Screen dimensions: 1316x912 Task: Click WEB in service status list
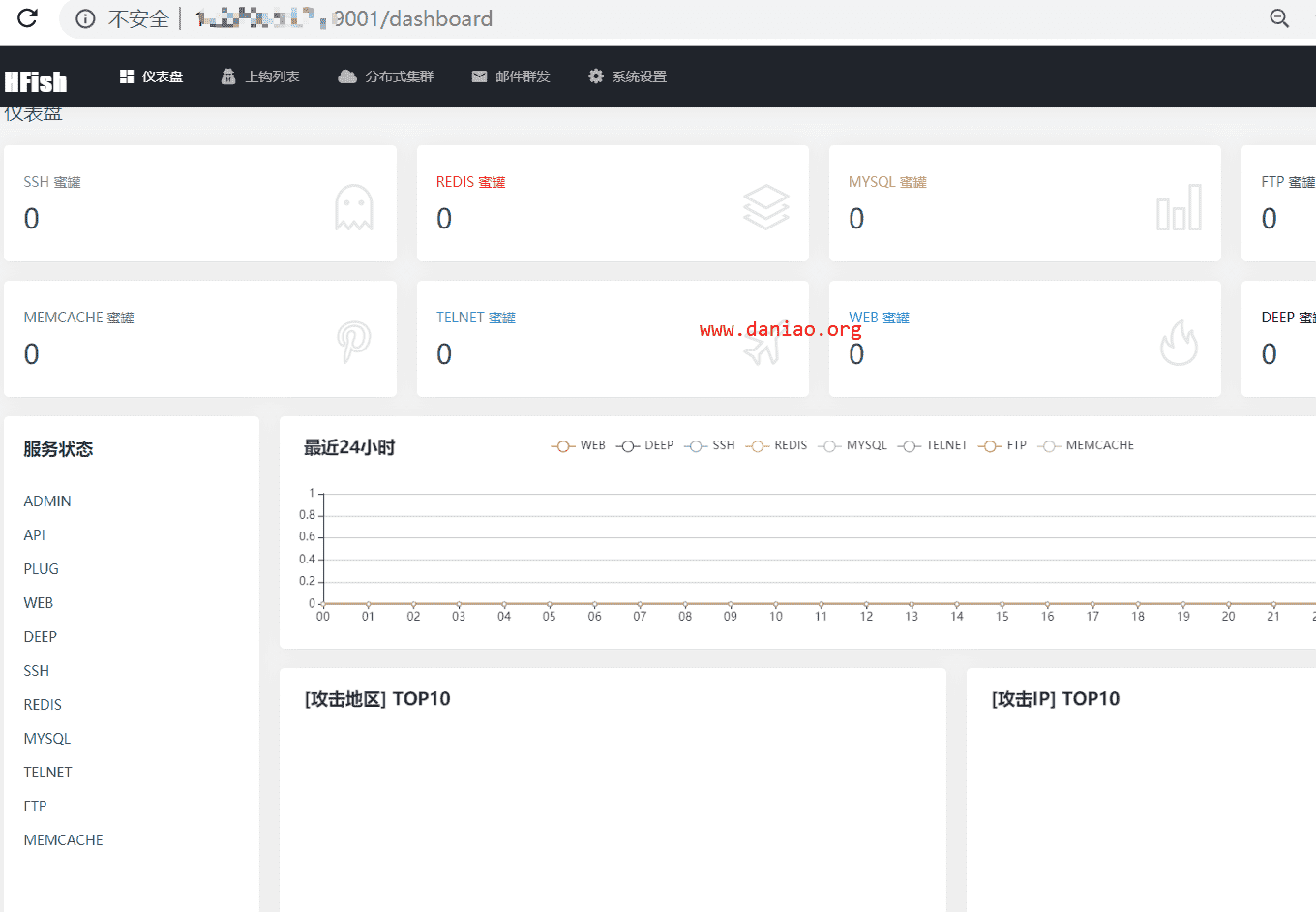pyautogui.click(x=39, y=603)
